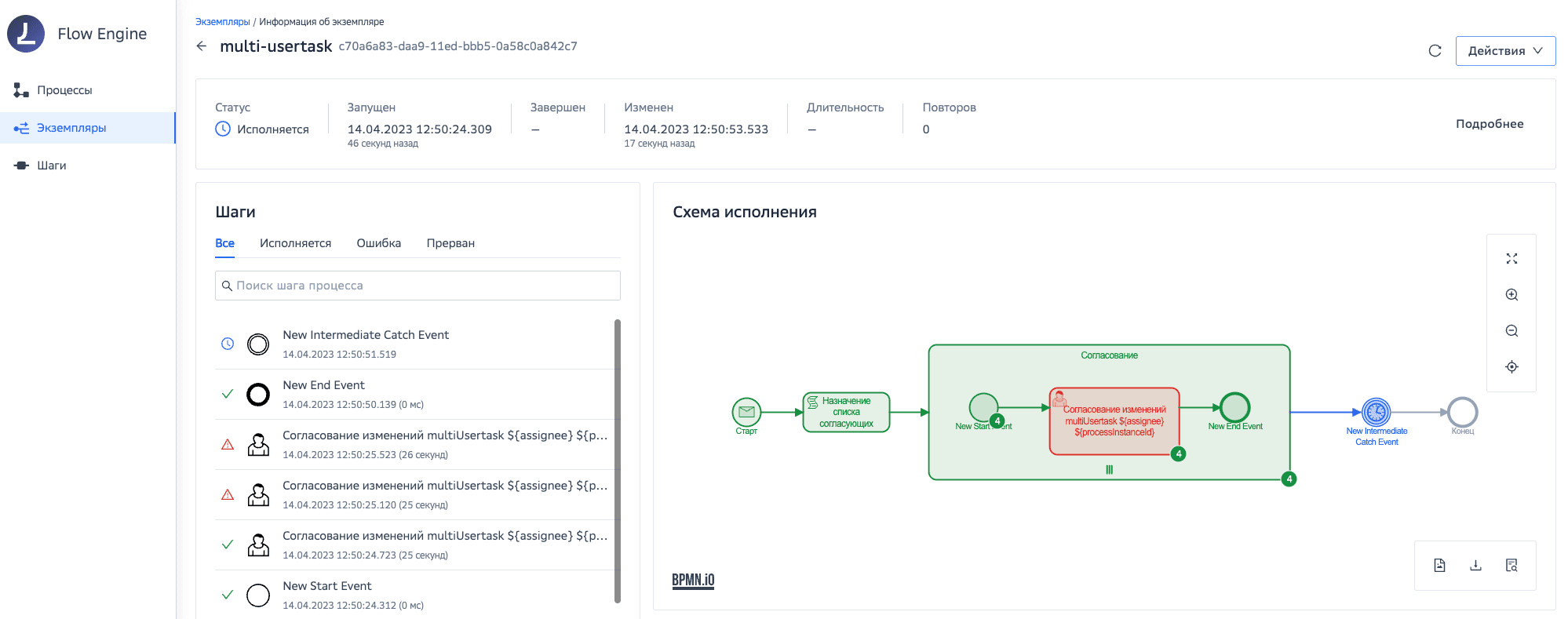The height and width of the screenshot is (619, 1568).
Task: Select the New End Event step row
Action: [414, 394]
